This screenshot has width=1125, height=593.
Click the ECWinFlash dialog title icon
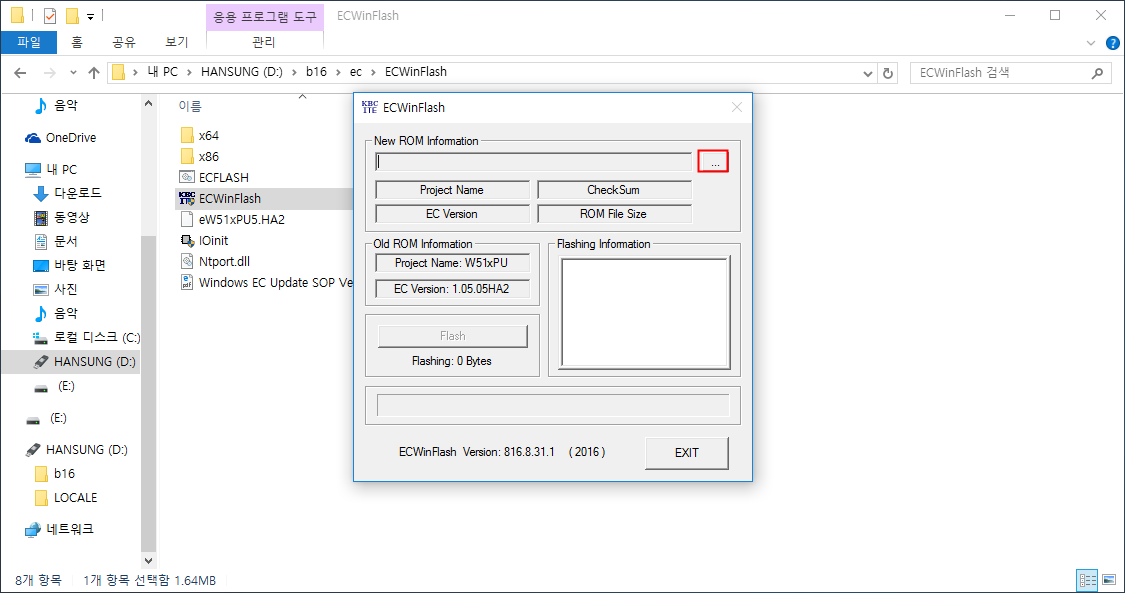pyautogui.click(x=369, y=108)
